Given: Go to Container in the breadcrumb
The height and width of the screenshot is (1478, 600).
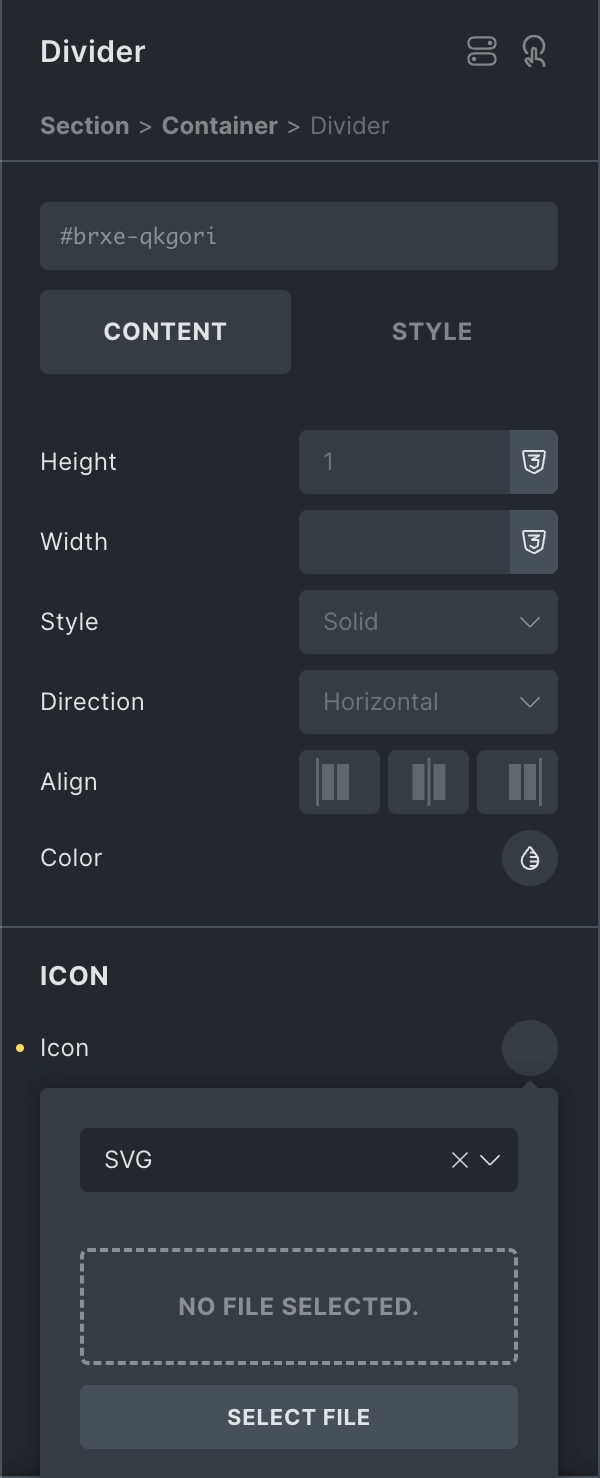Looking at the screenshot, I should pos(220,126).
